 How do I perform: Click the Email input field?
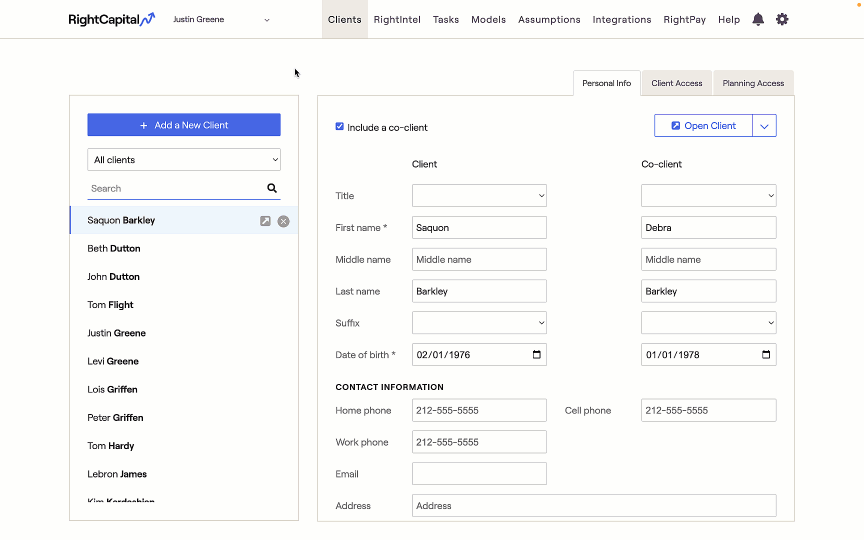[x=479, y=474]
